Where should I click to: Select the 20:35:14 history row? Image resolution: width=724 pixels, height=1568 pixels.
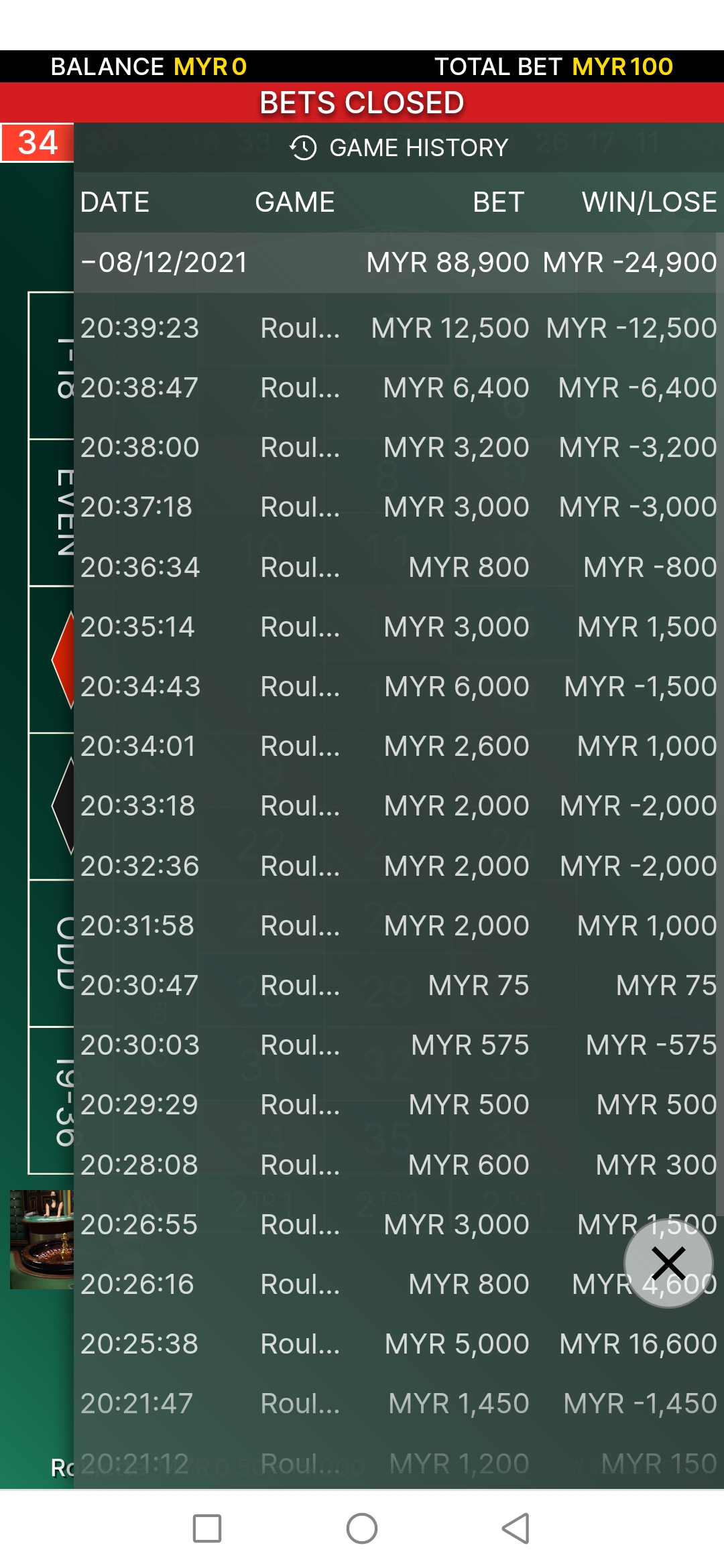coord(398,627)
